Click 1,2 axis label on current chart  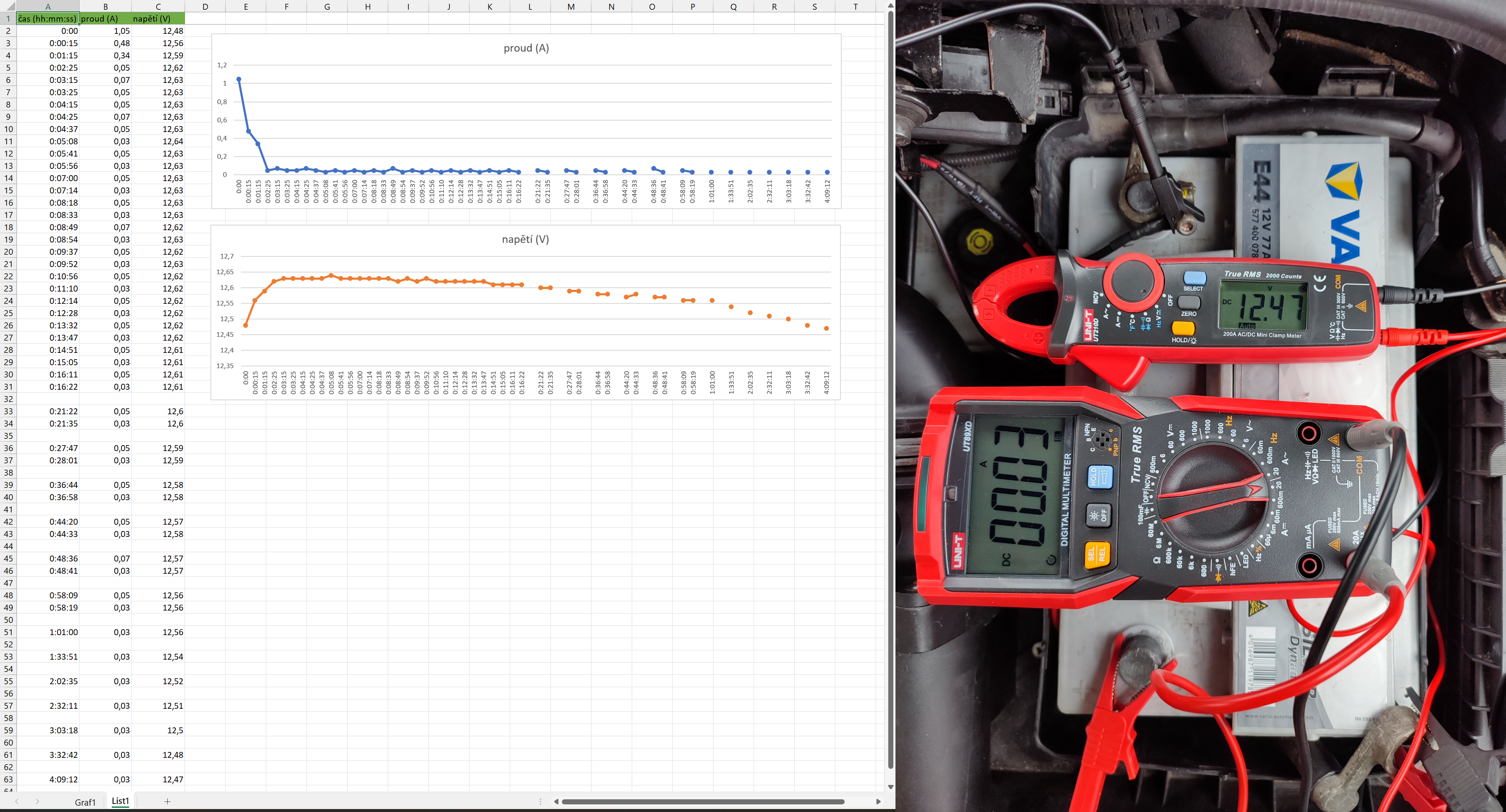pyautogui.click(x=221, y=65)
